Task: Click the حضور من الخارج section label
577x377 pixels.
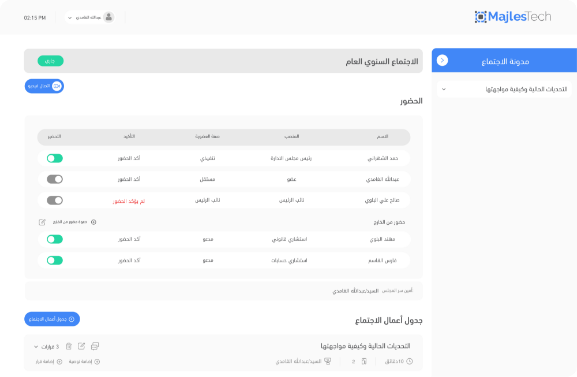Action: [389, 222]
